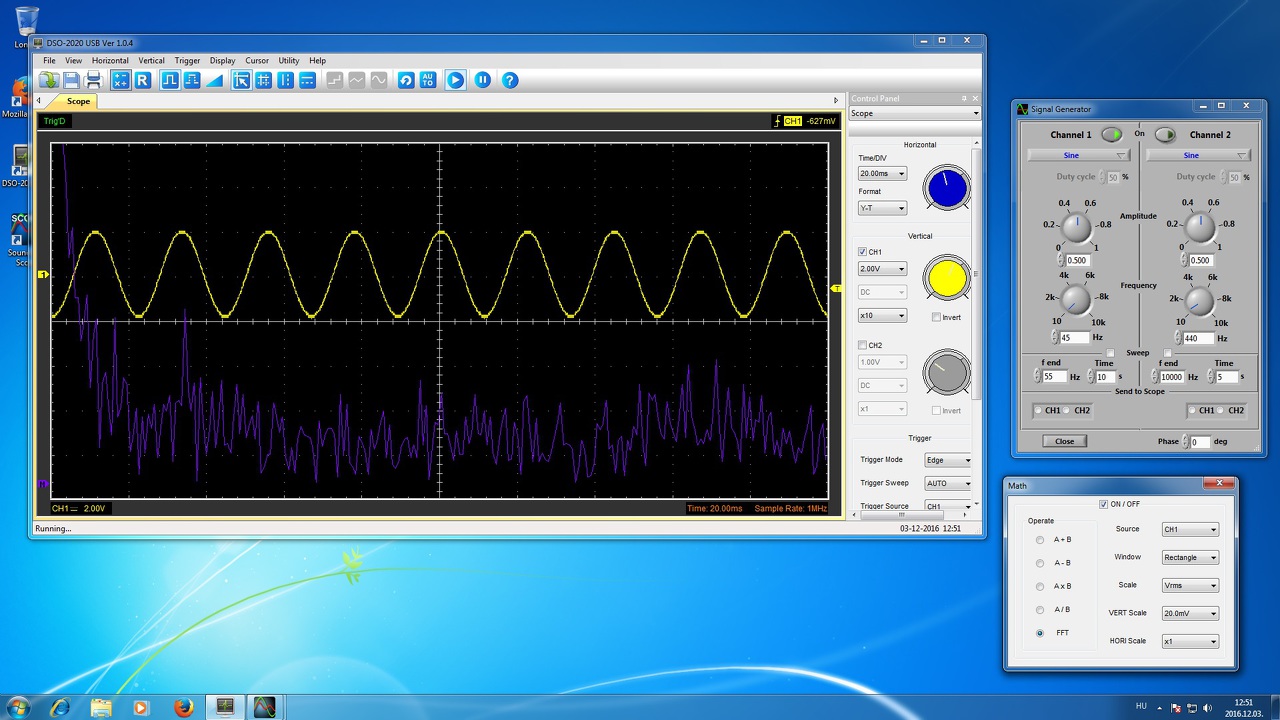This screenshot has width=1280, height=720.
Task: Toggle Signal Generator Channel 1 On switch
Action: [x=1111, y=134]
